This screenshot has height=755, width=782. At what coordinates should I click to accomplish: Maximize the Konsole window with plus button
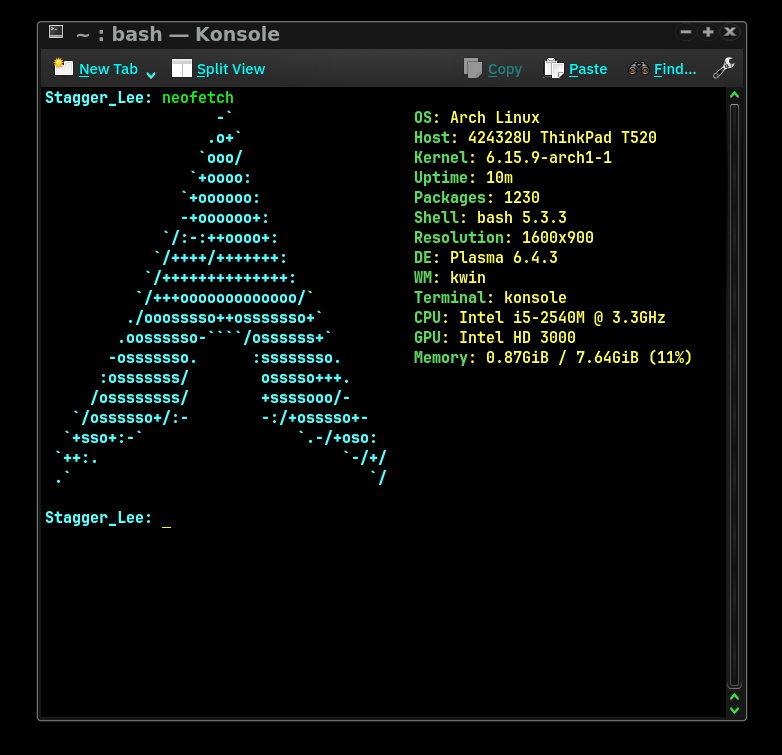(708, 32)
